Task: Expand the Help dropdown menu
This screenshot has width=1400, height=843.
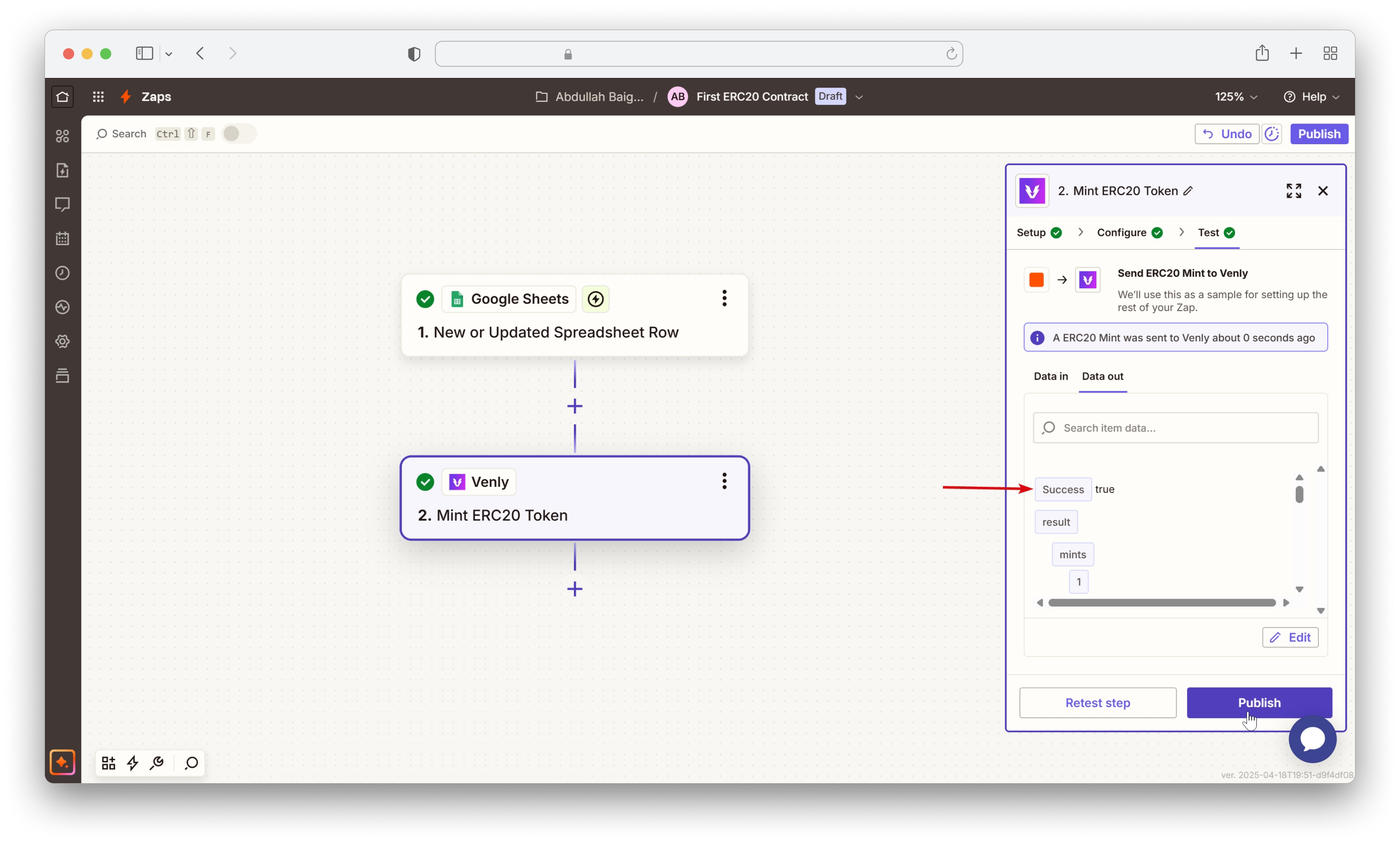Action: point(1311,97)
